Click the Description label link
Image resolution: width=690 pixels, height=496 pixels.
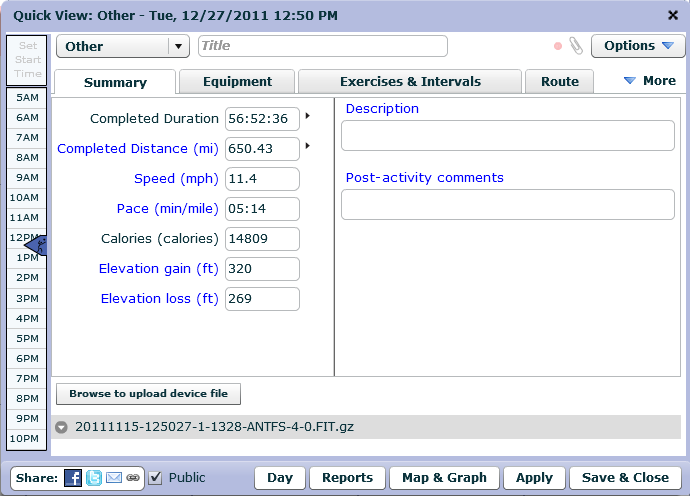pos(382,109)
